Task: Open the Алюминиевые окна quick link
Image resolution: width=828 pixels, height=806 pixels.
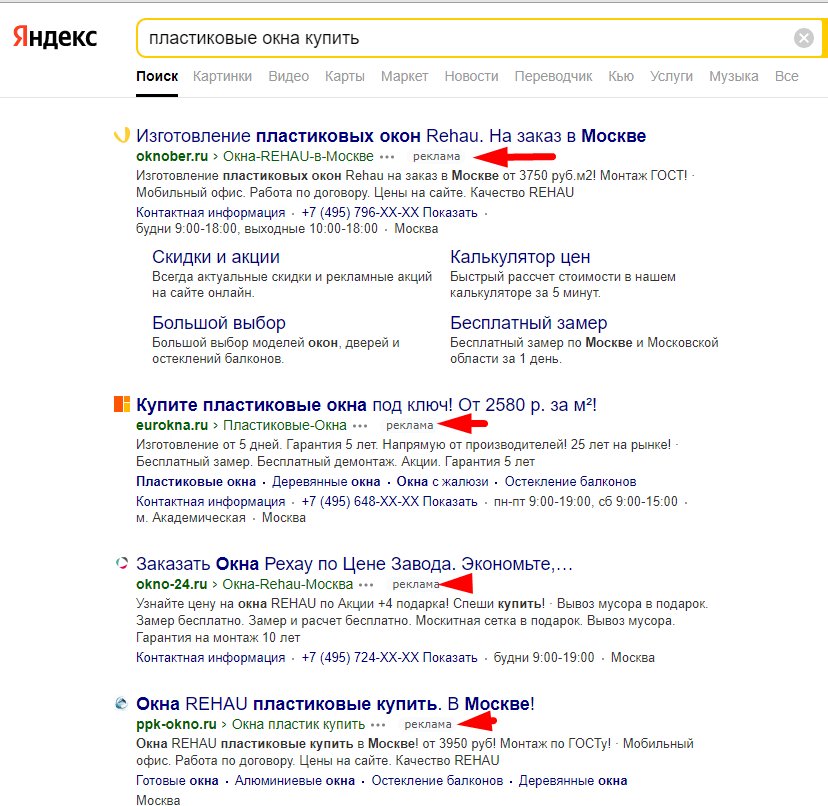Action: click(x=295, y=781)
